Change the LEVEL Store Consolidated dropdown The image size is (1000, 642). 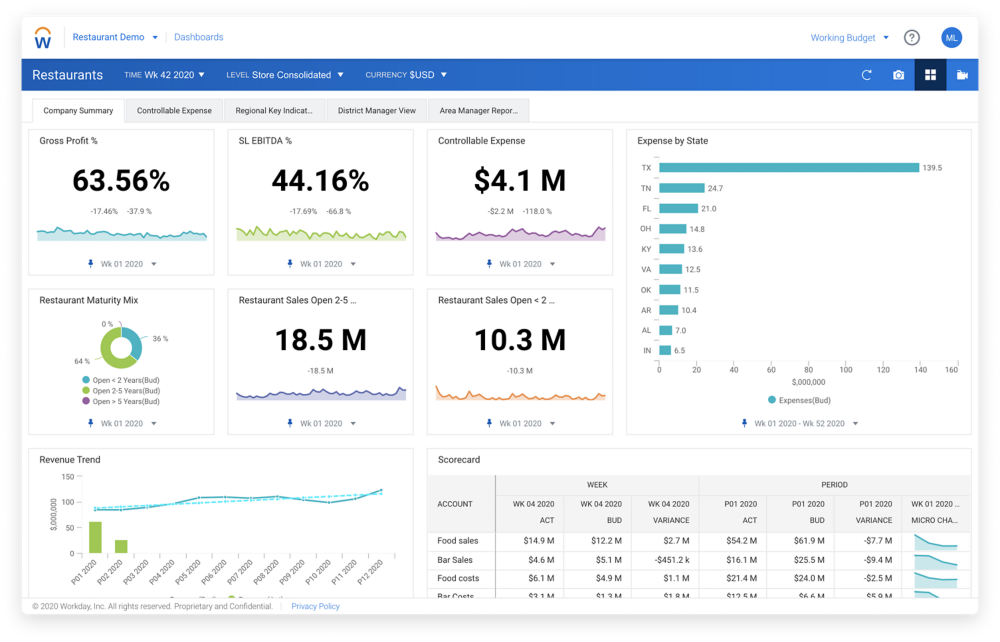point(284,75)
